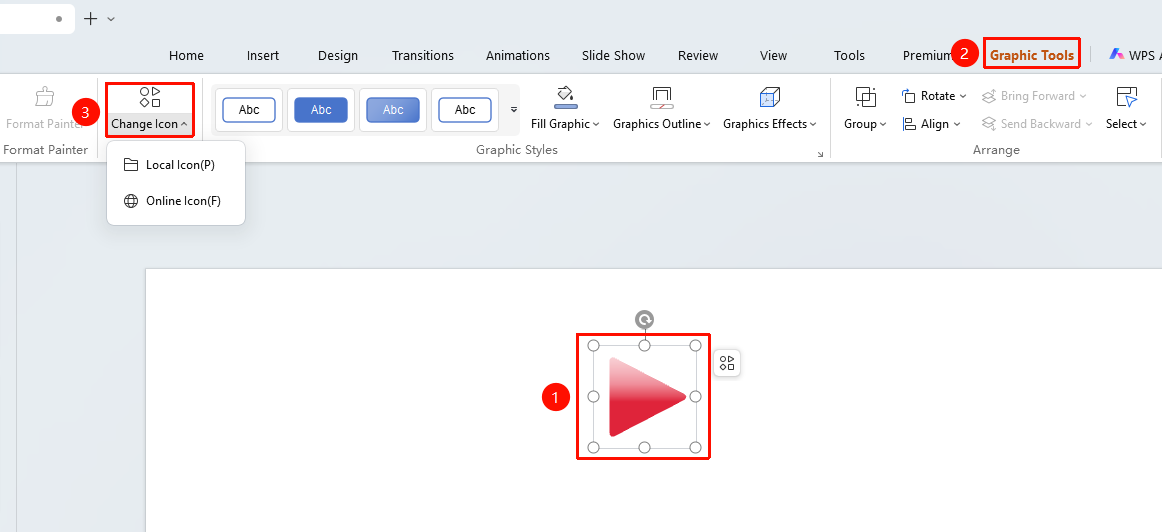Click the Graphics Effects cube icon

pyautogui.click(x=770, y=97)
